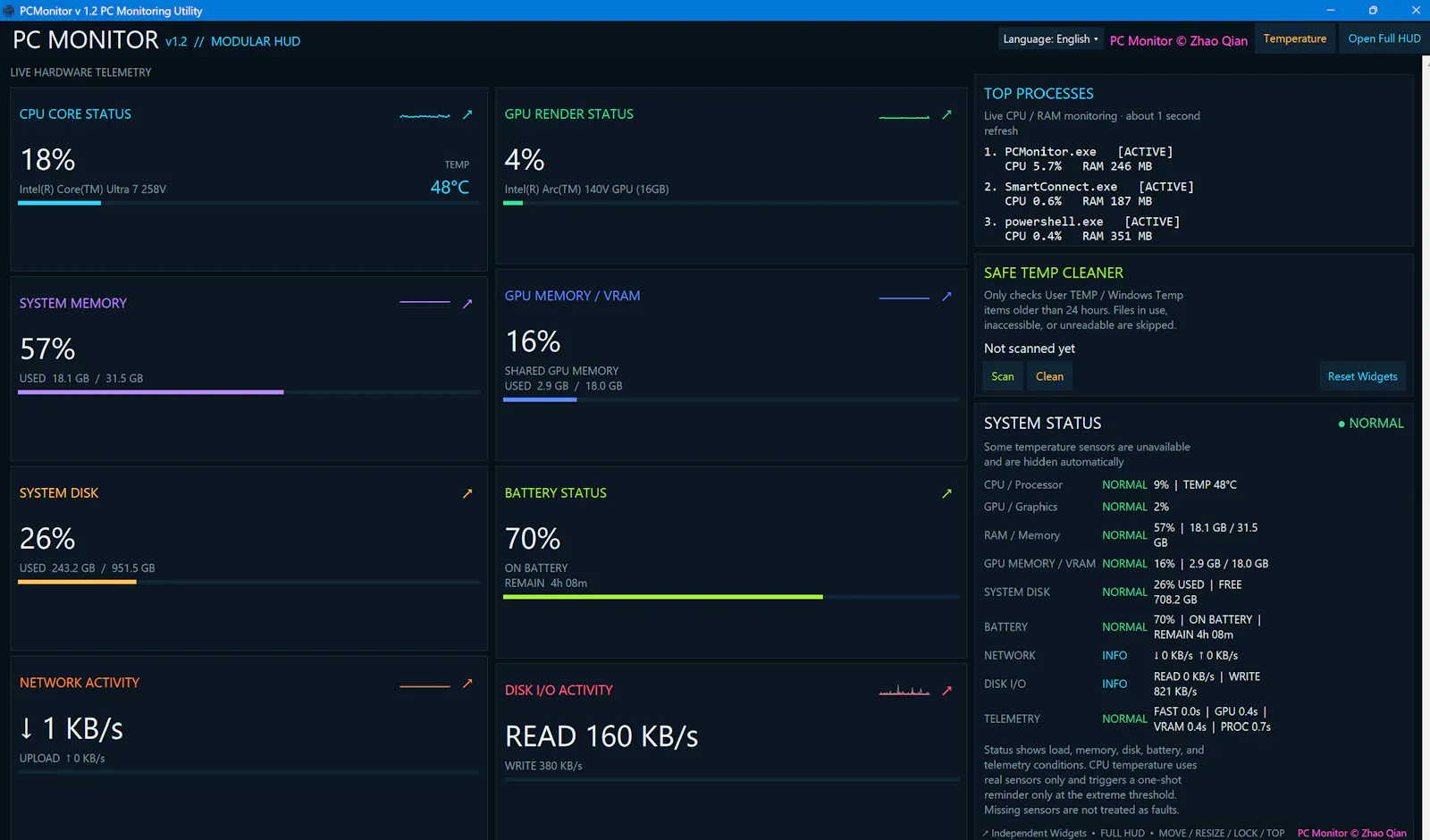Pop out the CPU Core Status widget arrow

click(467, 114)
